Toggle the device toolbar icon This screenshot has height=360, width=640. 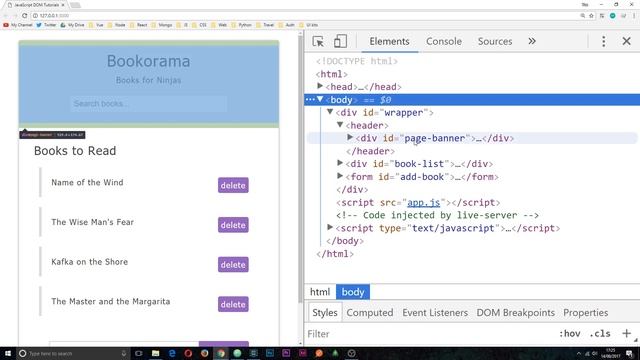pyautogui.click(x=340, y=41)
